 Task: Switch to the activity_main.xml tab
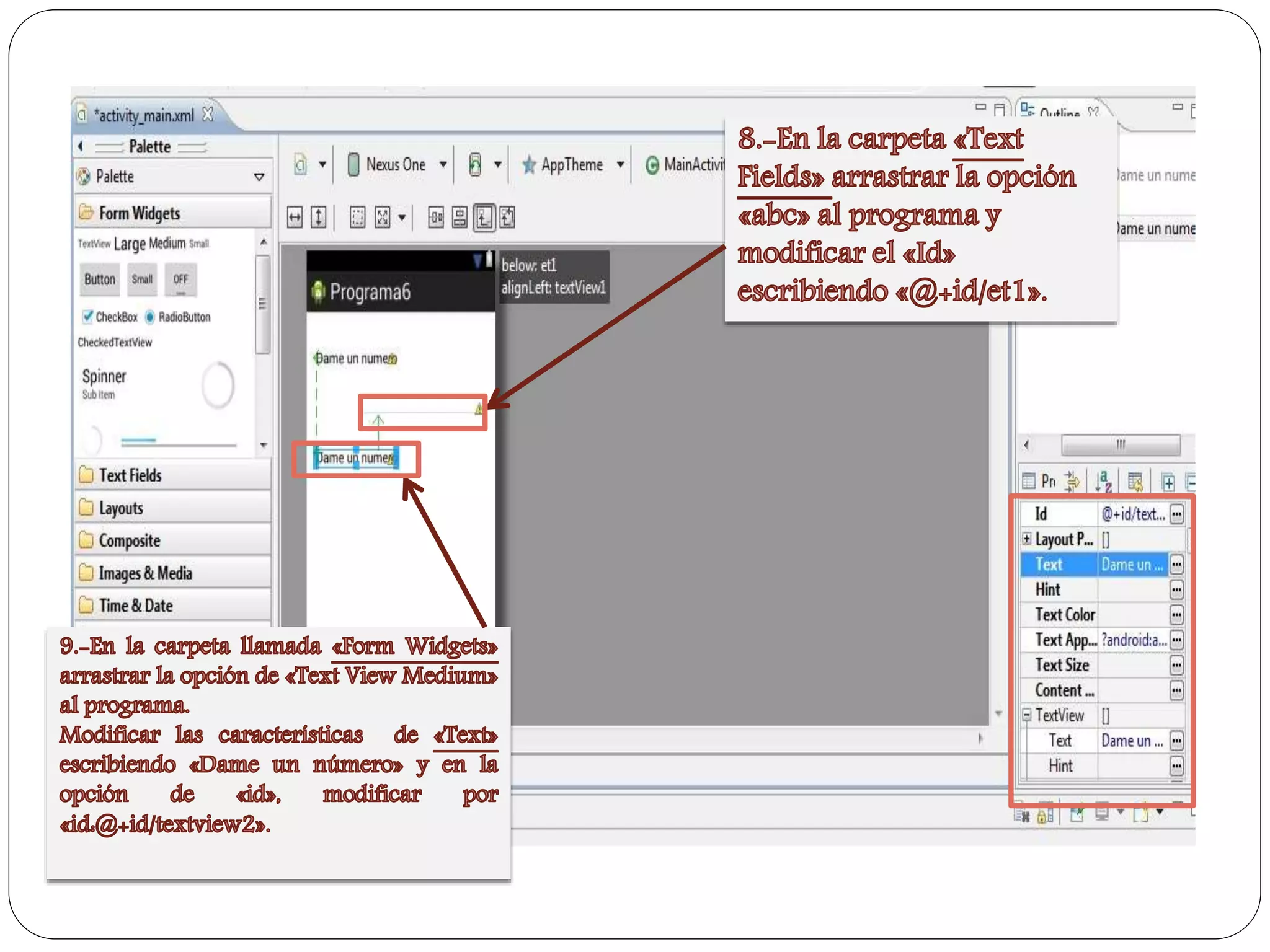[145, 115]
